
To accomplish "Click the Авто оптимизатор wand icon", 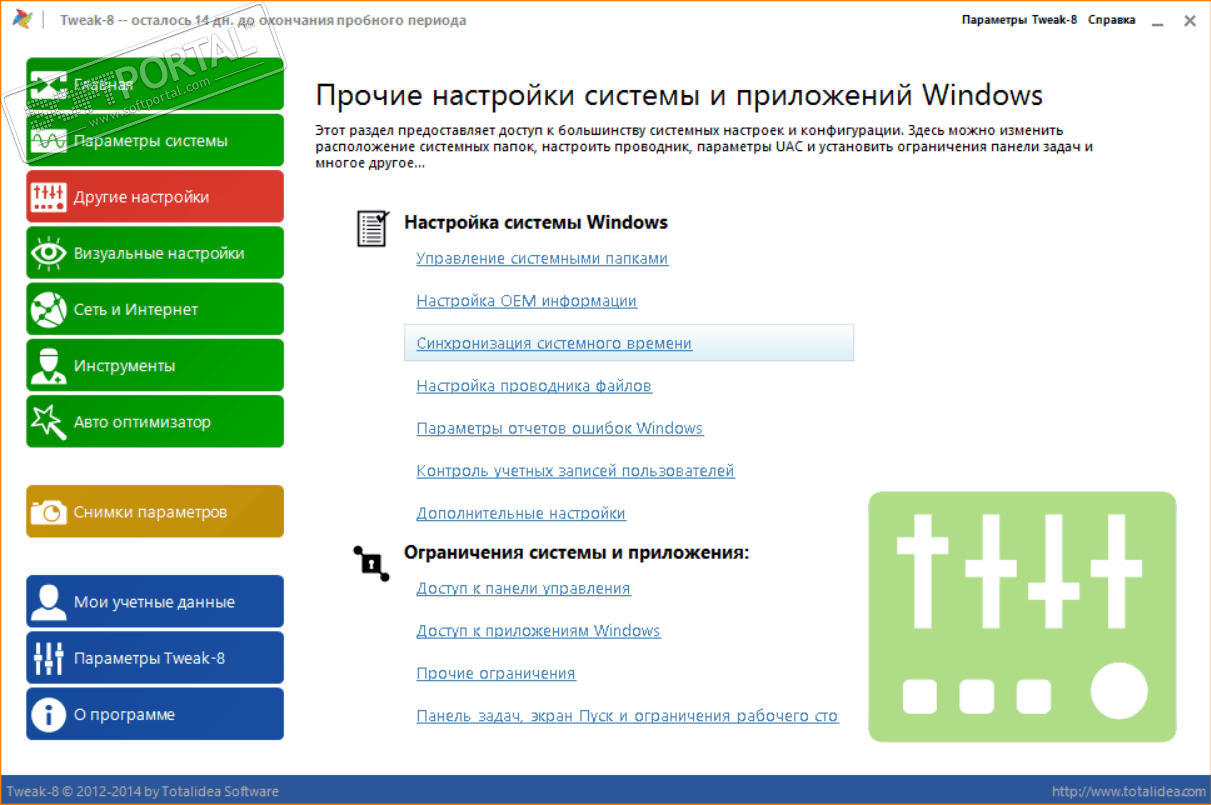I will pyautogui.click(x=48, y=422).
